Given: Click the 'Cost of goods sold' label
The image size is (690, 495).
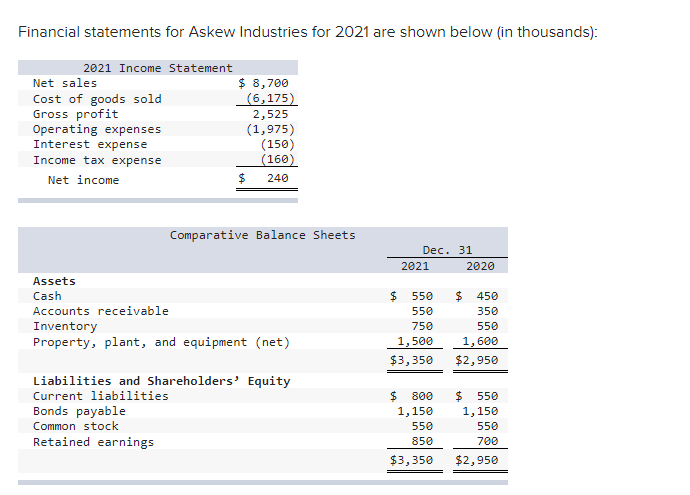Looking at the screenshot, I should pyautogui.click(x=97, y=99).
